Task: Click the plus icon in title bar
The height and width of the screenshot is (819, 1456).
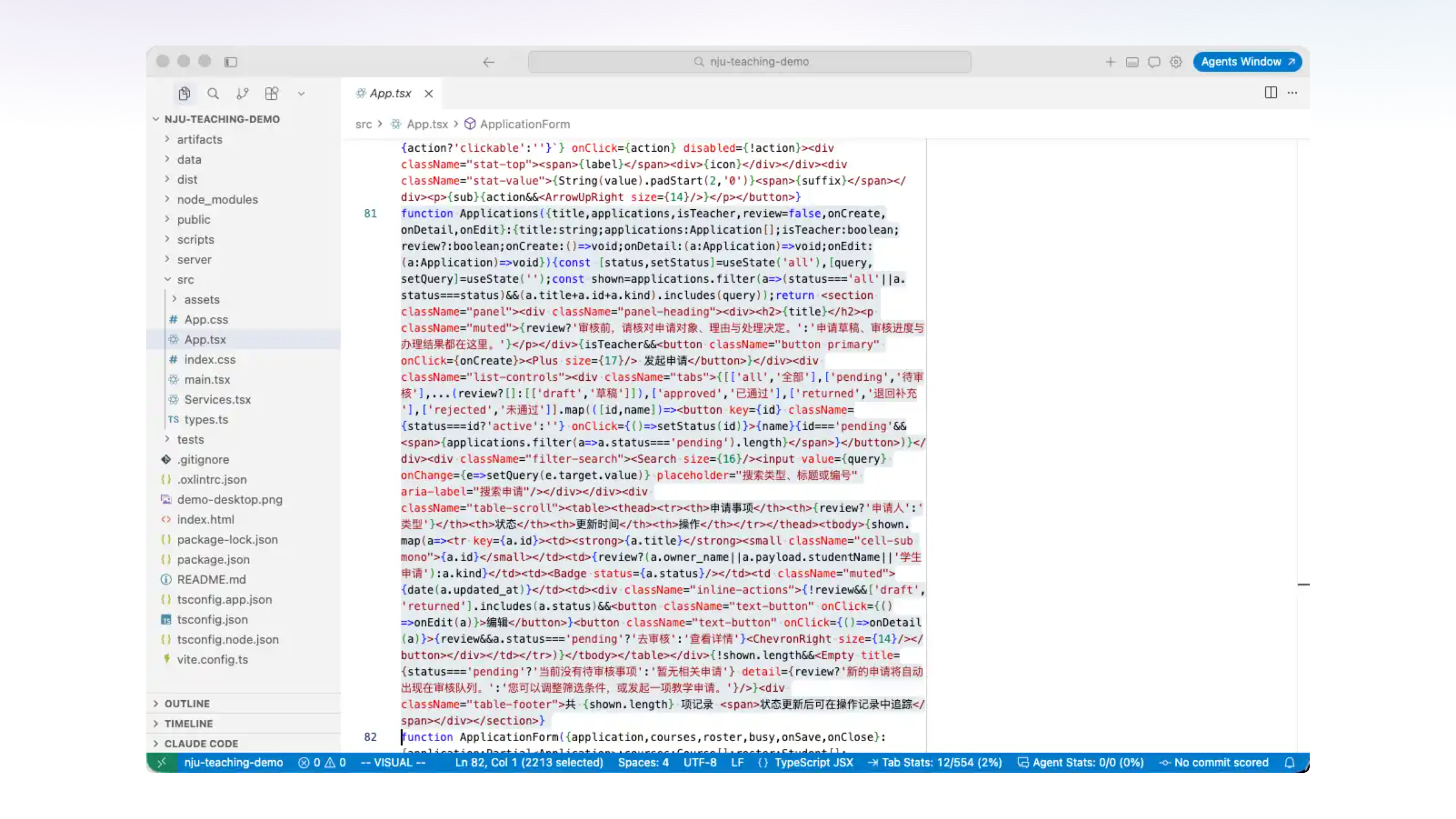Action: pyautogui.click(x=1110, y=61)
